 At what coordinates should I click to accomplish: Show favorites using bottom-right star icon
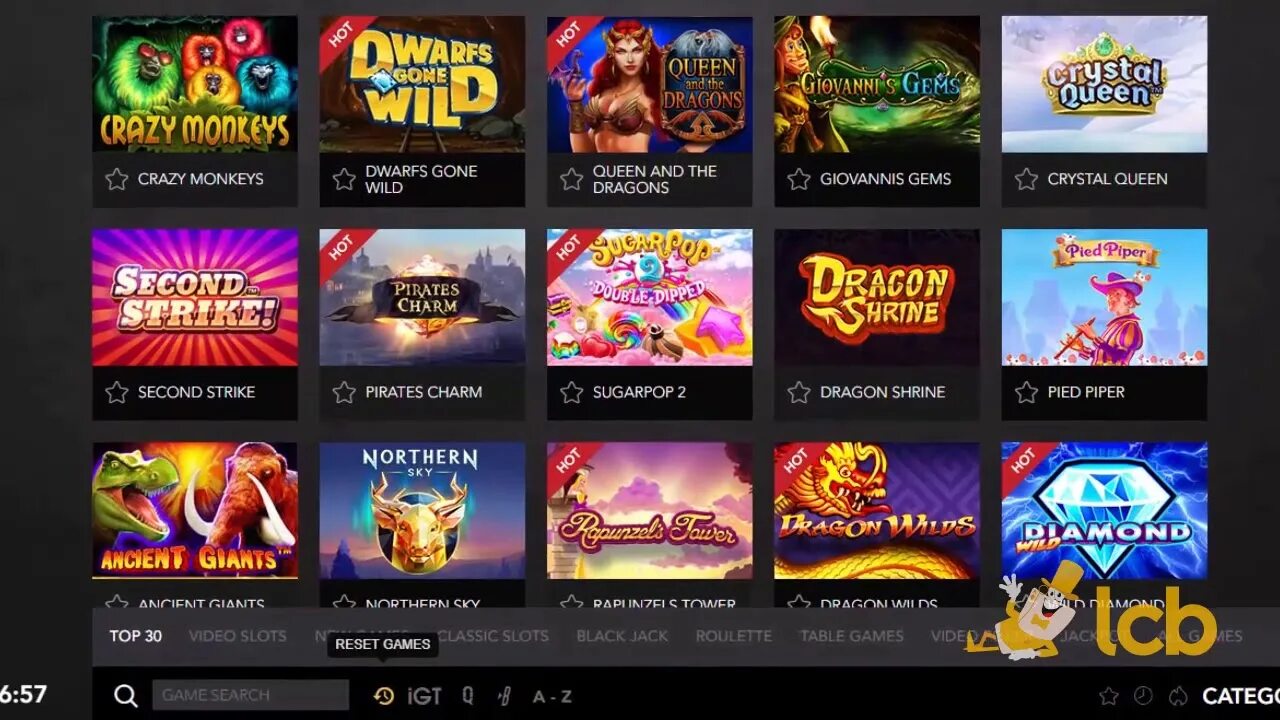click(1109, 696)
